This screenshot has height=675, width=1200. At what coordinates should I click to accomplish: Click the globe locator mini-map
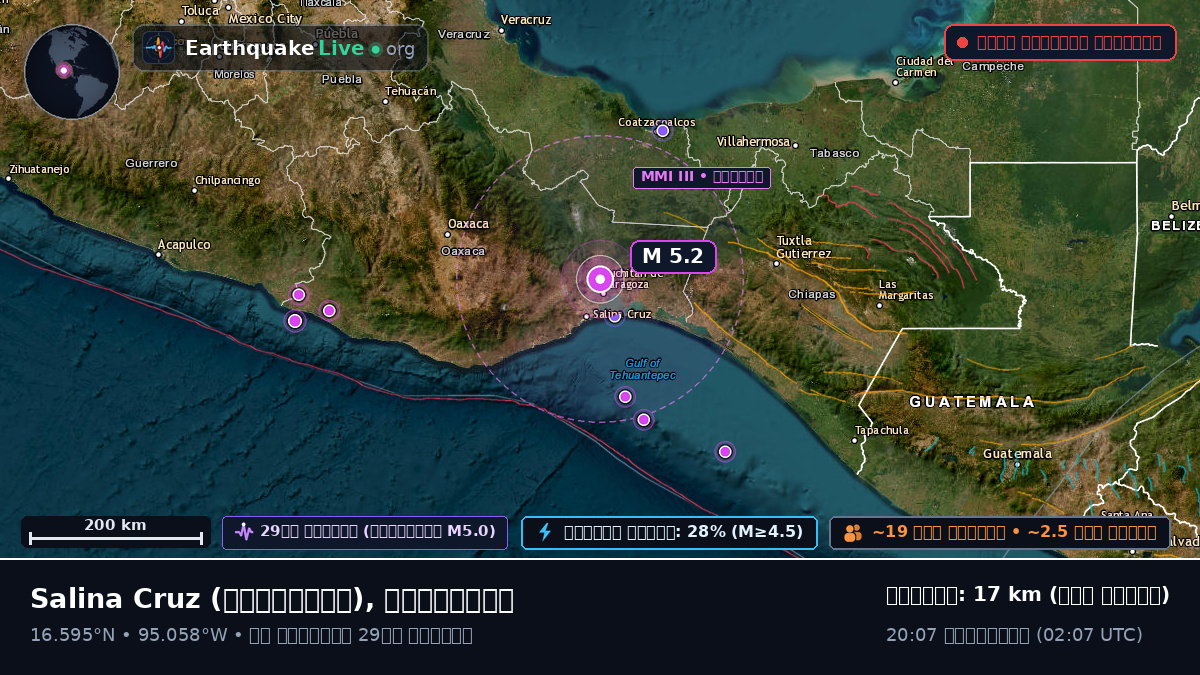tap(72, 72)
